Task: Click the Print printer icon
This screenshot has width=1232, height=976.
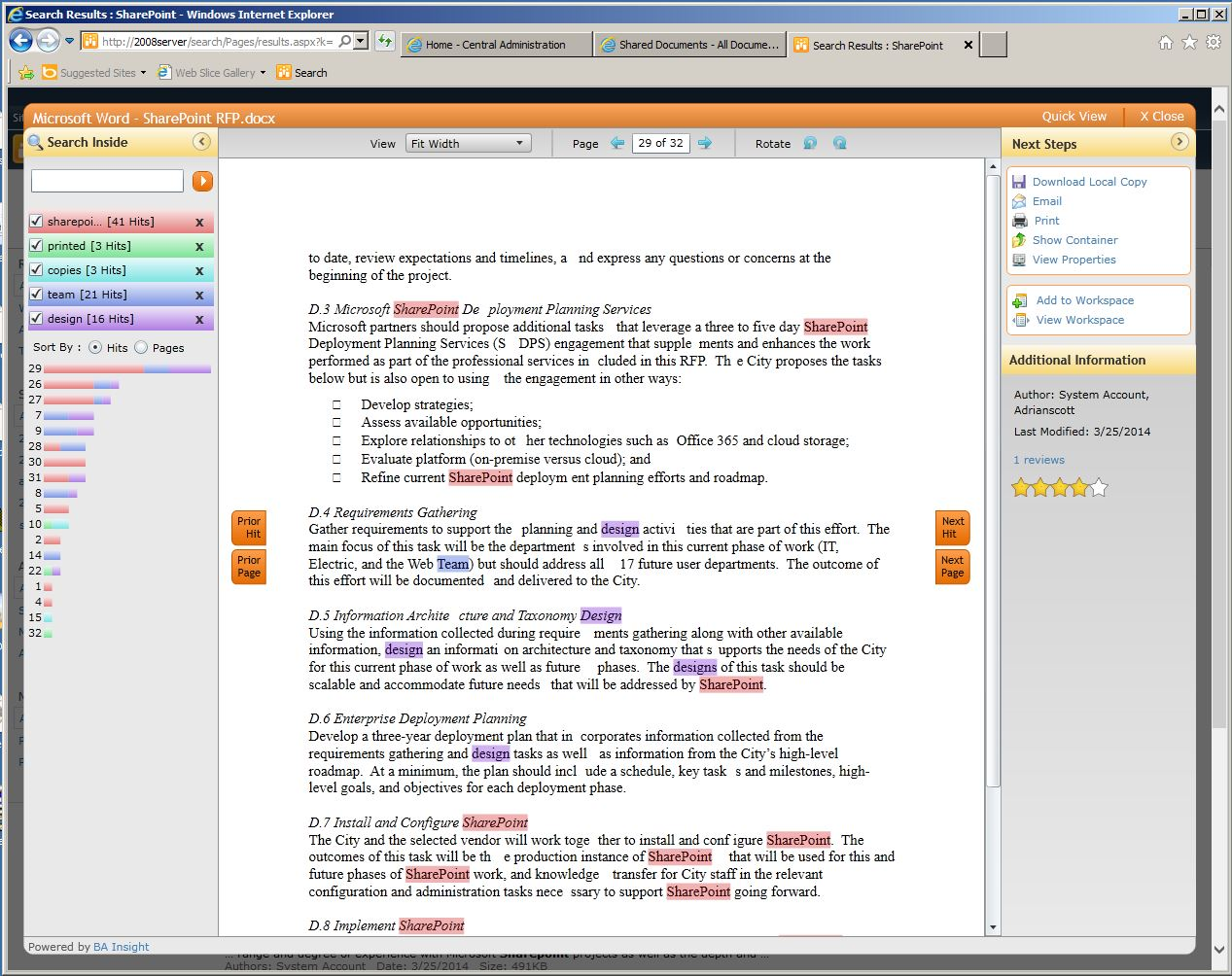Action: point(1019,221)
